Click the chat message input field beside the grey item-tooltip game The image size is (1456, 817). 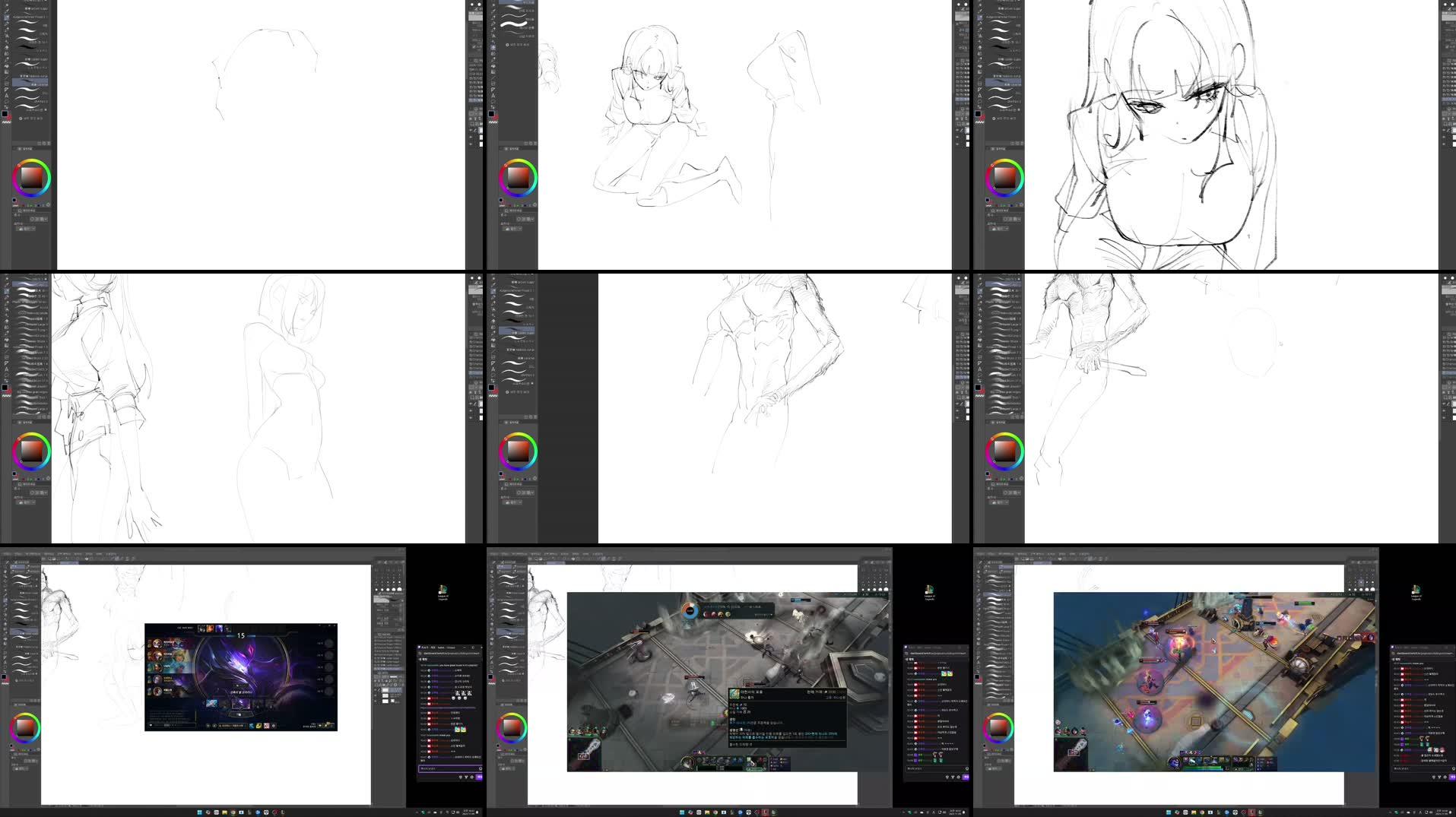[936, 768]
